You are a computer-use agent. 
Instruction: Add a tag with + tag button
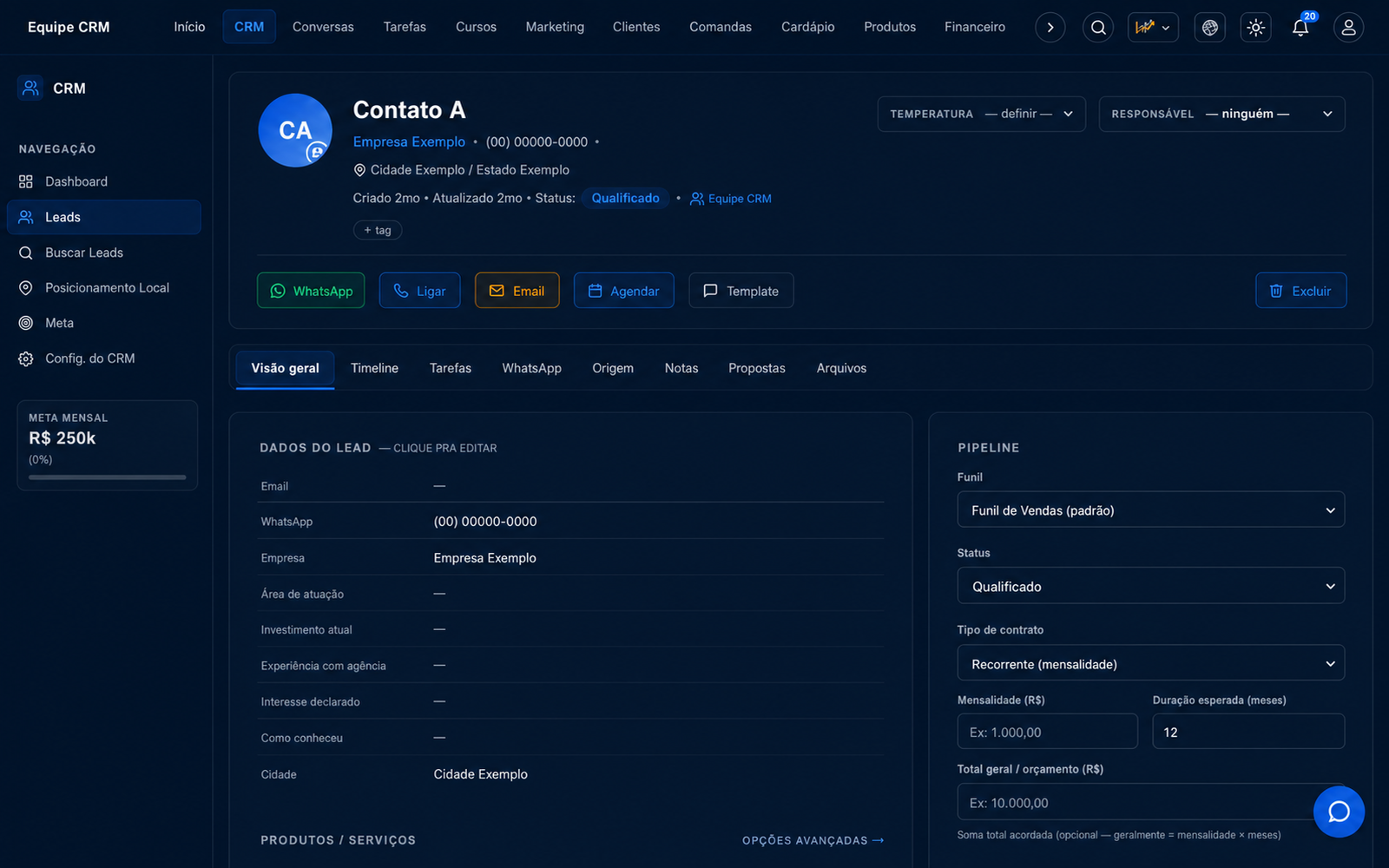click(378, 230)
